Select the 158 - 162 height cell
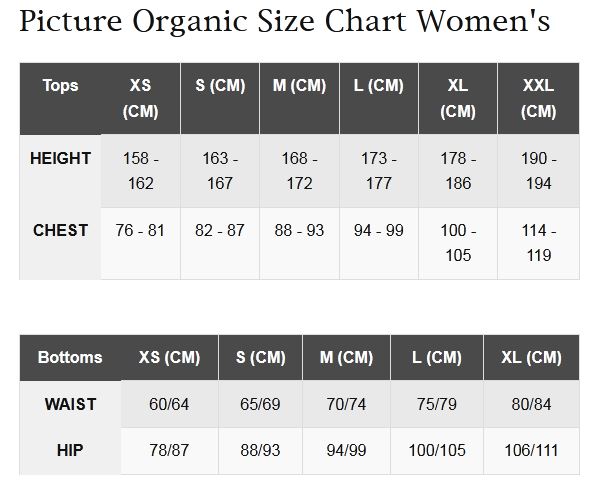 click(x=140, y=171)
